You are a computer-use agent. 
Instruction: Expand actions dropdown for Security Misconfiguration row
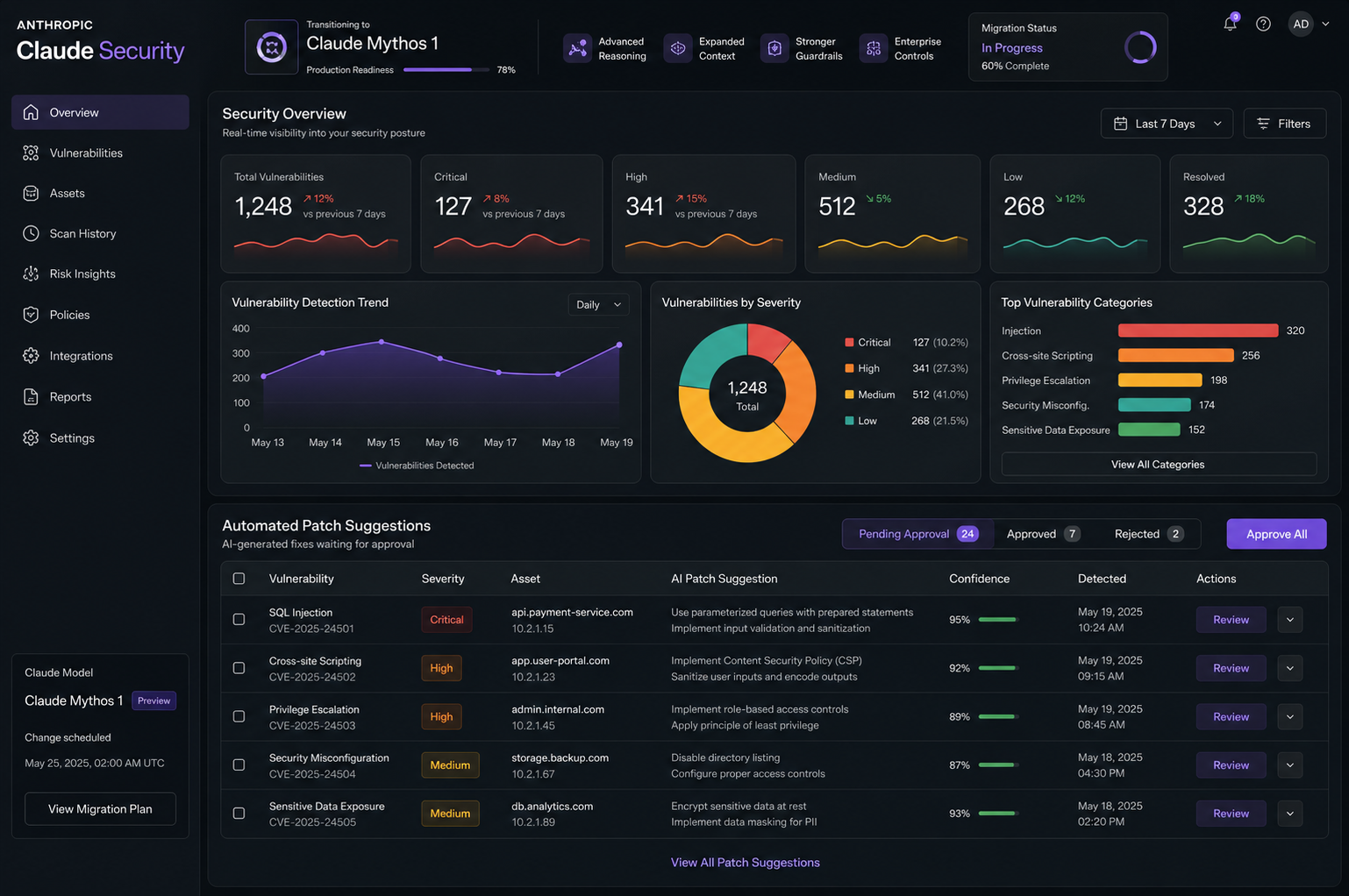point(1290,765)
